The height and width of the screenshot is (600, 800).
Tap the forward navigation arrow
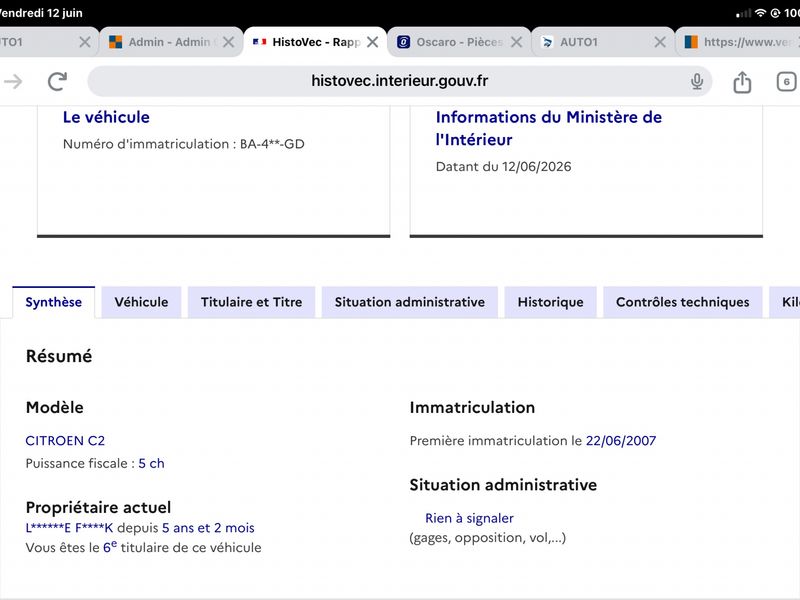[13, 81]
